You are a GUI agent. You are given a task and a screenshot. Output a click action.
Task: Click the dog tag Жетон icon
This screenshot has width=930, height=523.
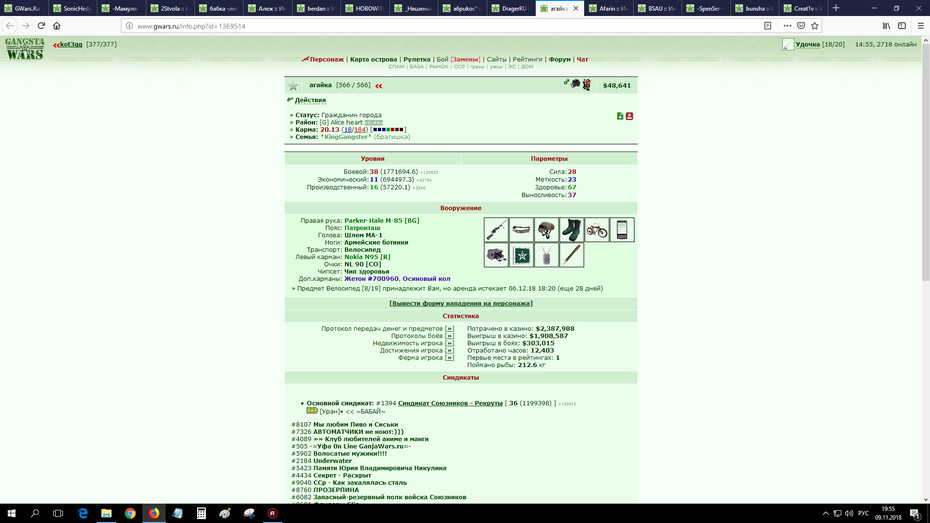(x=546, y=255)
